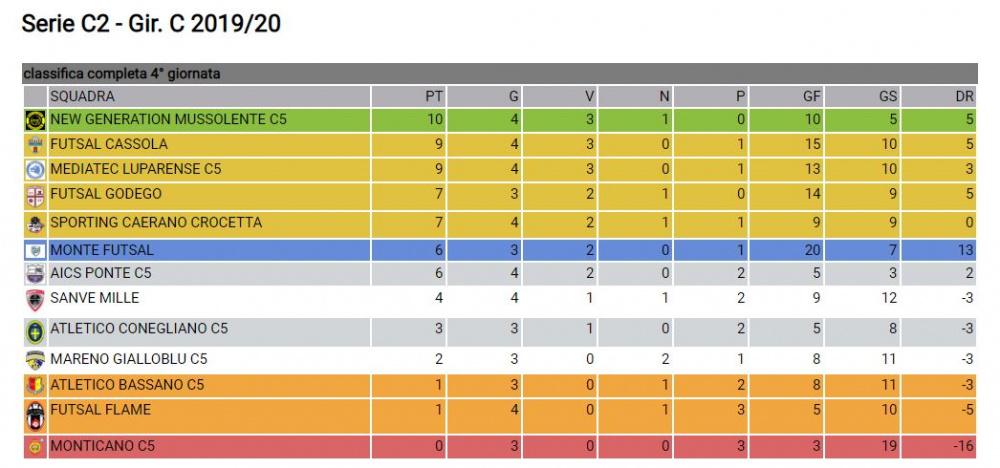Screen dimensions: 1000x468
Task: Open AICS Ponte C5 team link
Action: (x=101, y=274)
